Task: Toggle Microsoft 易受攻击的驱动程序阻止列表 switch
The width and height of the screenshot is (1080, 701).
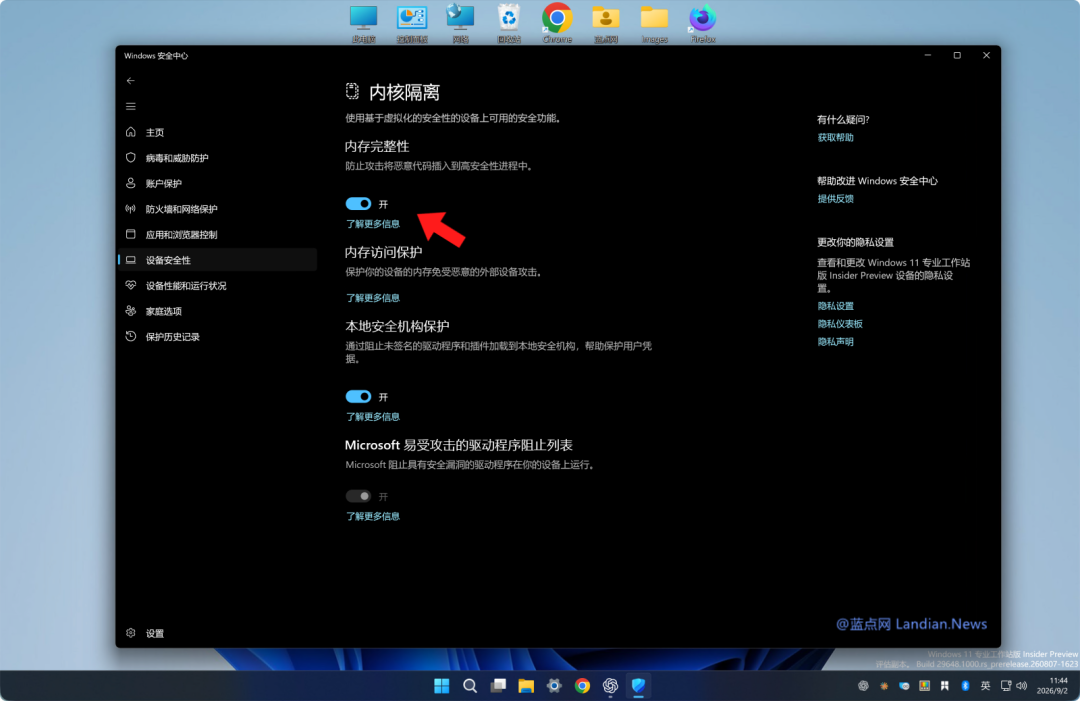Action: click(x=358, y=496)
